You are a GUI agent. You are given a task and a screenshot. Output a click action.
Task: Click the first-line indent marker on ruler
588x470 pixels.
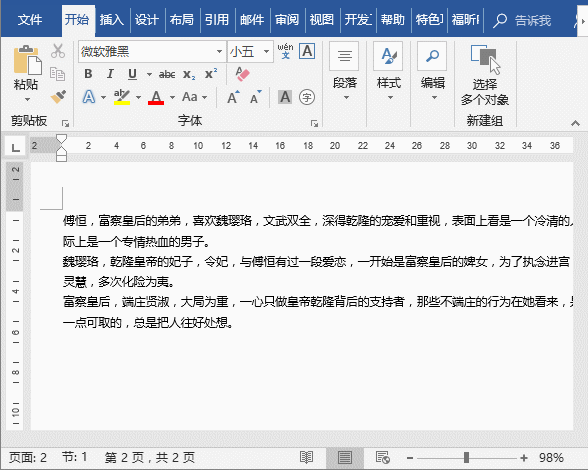(61, 138)
